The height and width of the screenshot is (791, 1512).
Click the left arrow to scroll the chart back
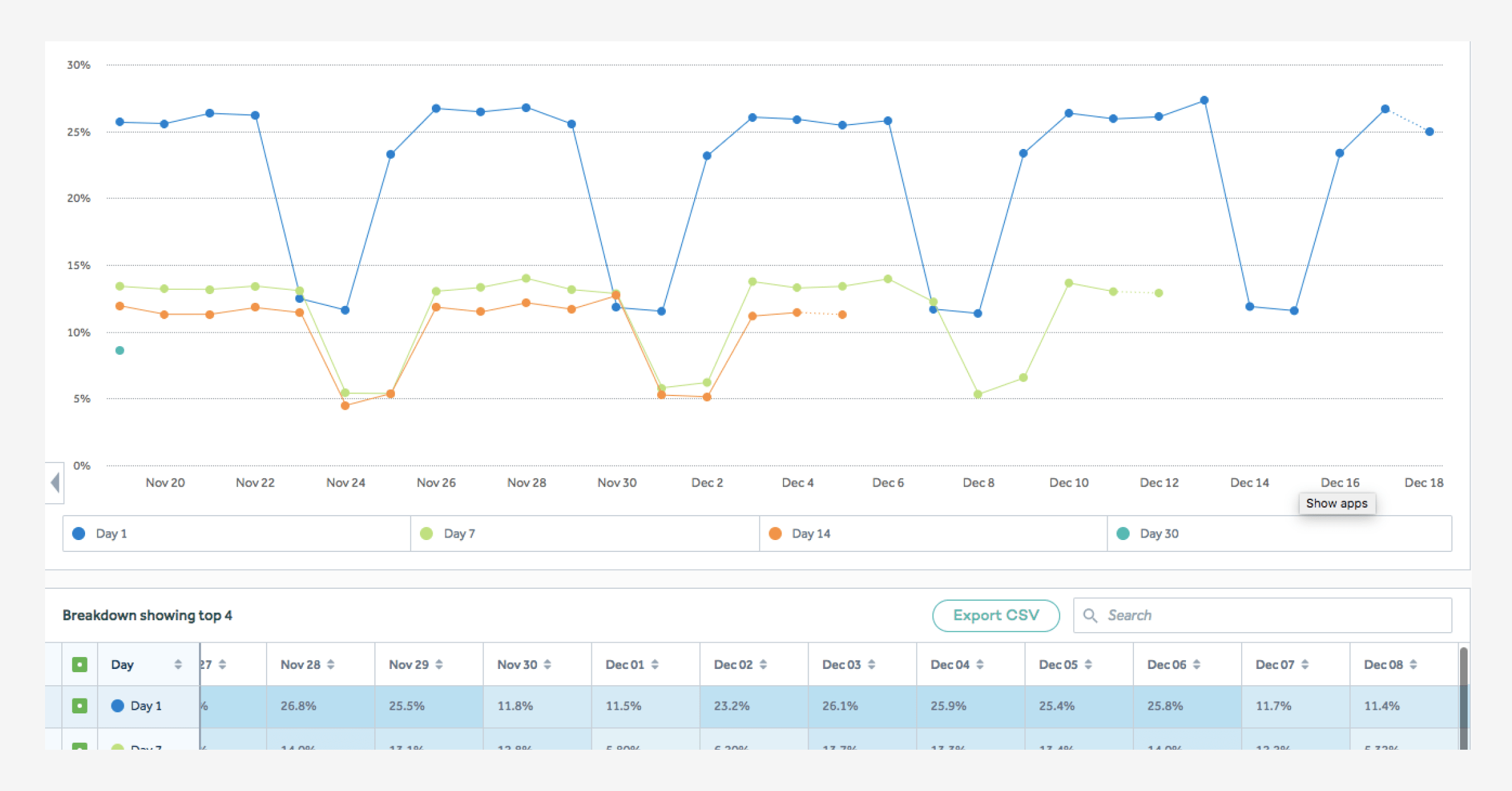pyautogui.click(x=55, y=482)
